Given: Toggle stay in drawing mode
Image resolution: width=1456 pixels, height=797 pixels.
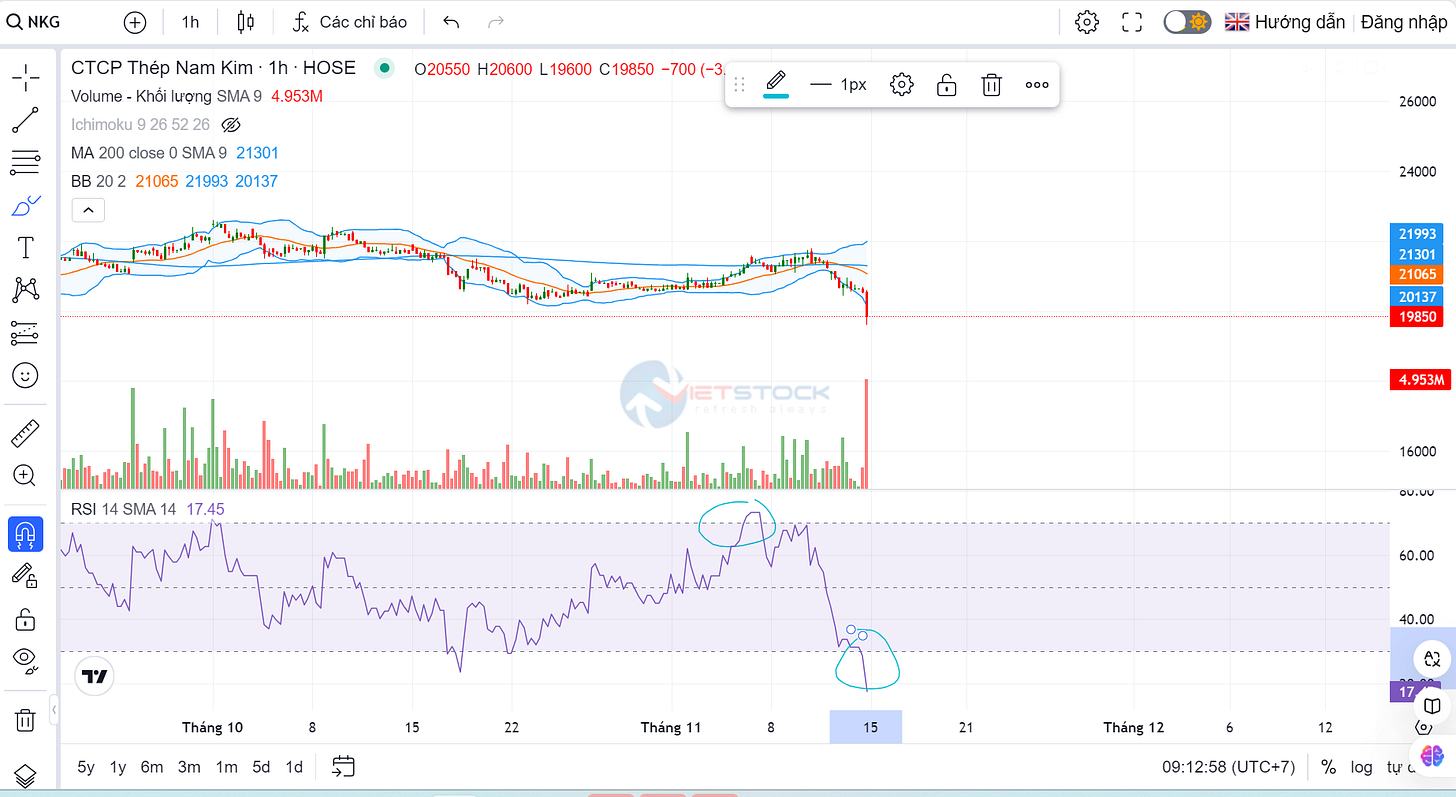Looking at the screenshot, I should tap(25, 576).
